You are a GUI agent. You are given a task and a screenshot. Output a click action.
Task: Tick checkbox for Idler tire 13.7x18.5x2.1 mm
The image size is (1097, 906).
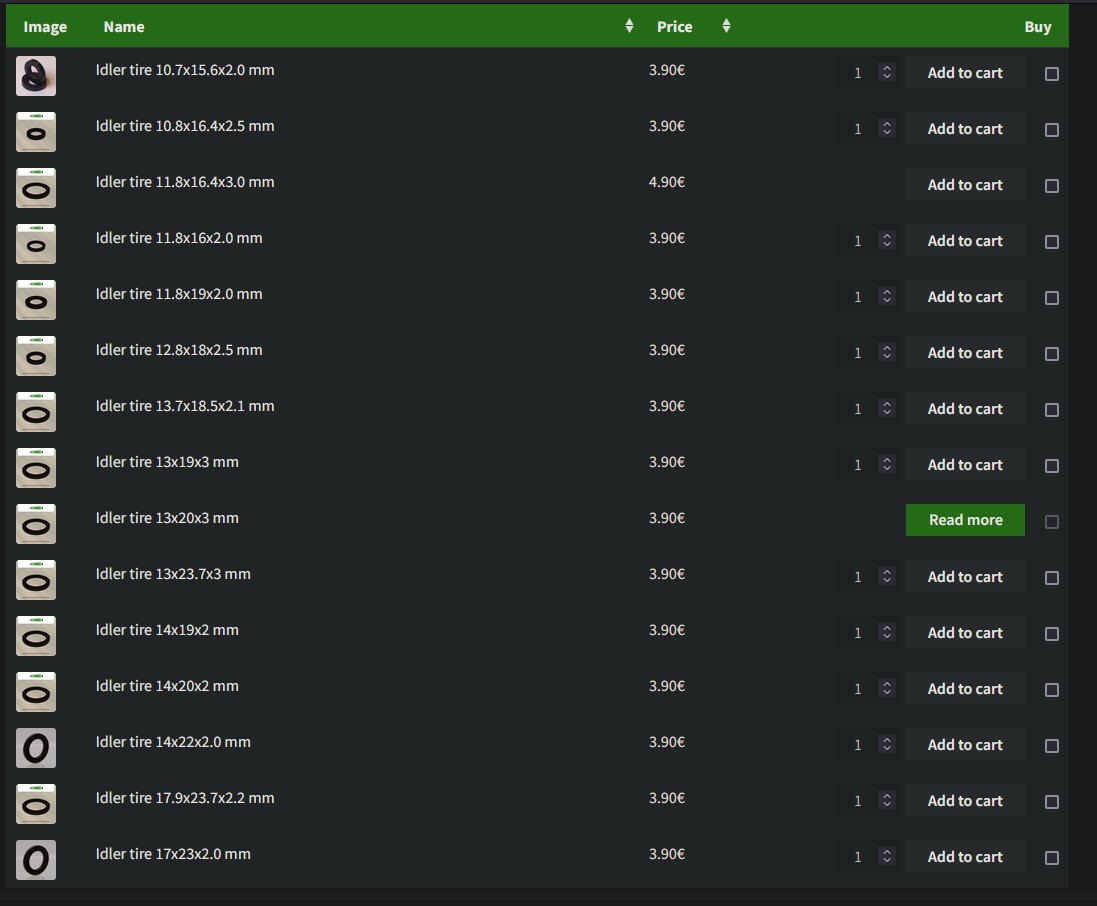coord(1052,409)
